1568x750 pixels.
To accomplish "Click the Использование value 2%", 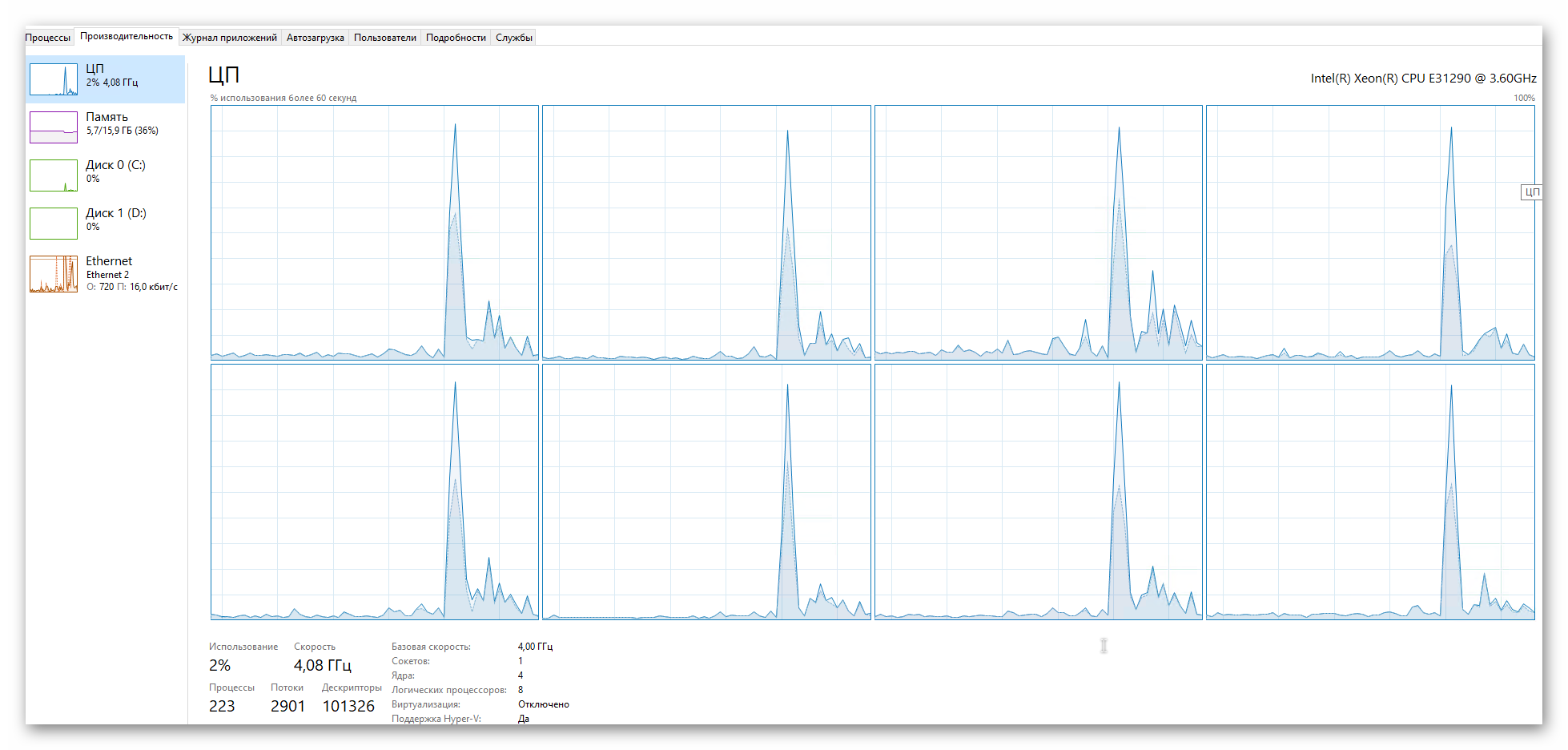I will [x=219, y=665].
